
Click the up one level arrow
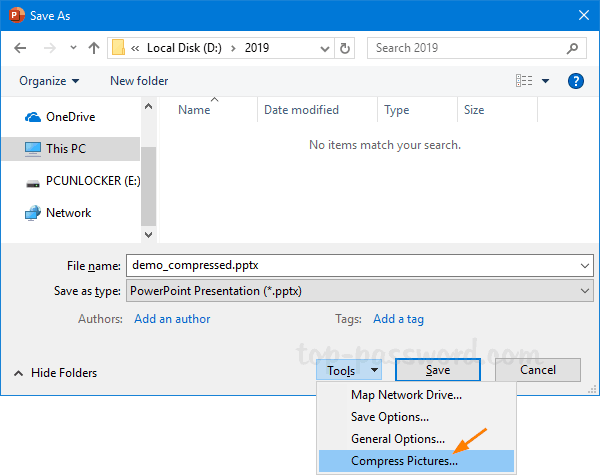click(x=93, y=48)
